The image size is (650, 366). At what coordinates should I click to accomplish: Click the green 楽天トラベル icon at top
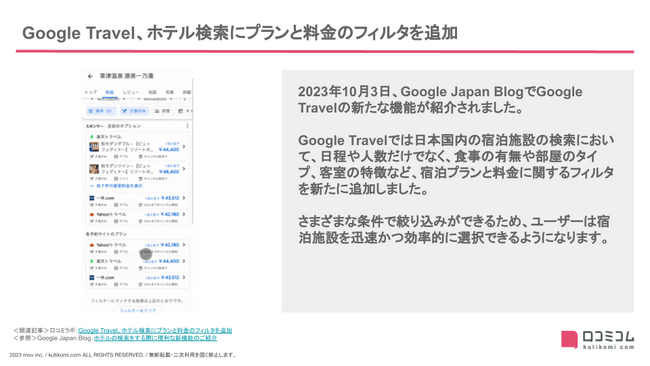coord(92,136)
